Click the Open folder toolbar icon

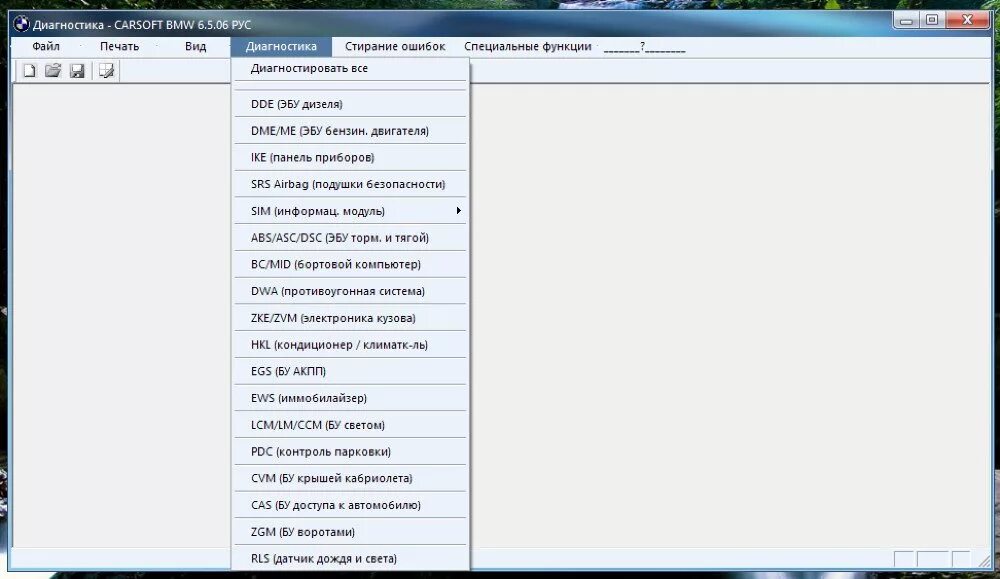[x=53, y=71]
